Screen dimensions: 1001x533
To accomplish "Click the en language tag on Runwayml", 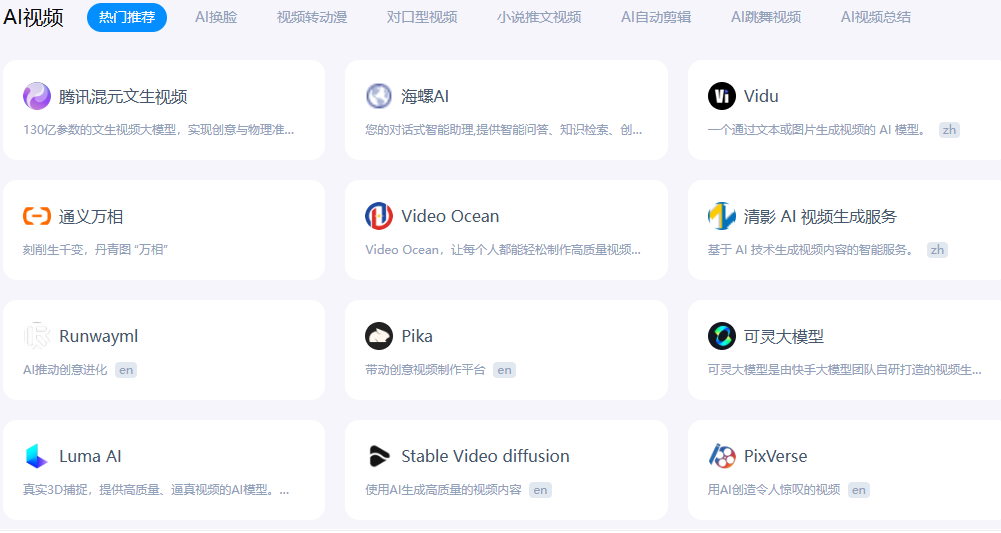I will (126, 370).
